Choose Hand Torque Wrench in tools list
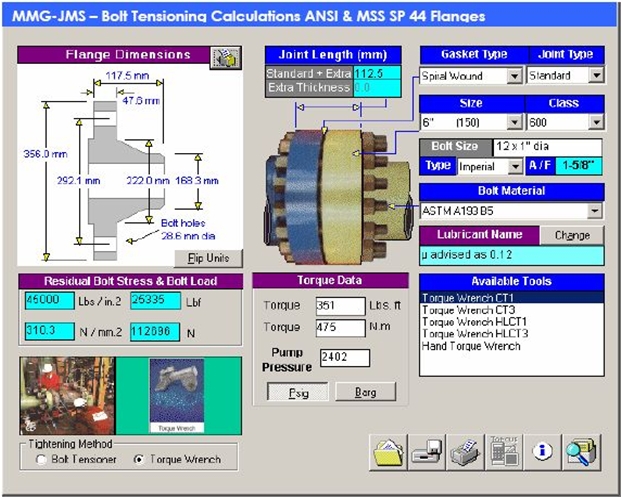Viewport: 622px width, 498px height. pyautogui.click(x=470, y=346)
